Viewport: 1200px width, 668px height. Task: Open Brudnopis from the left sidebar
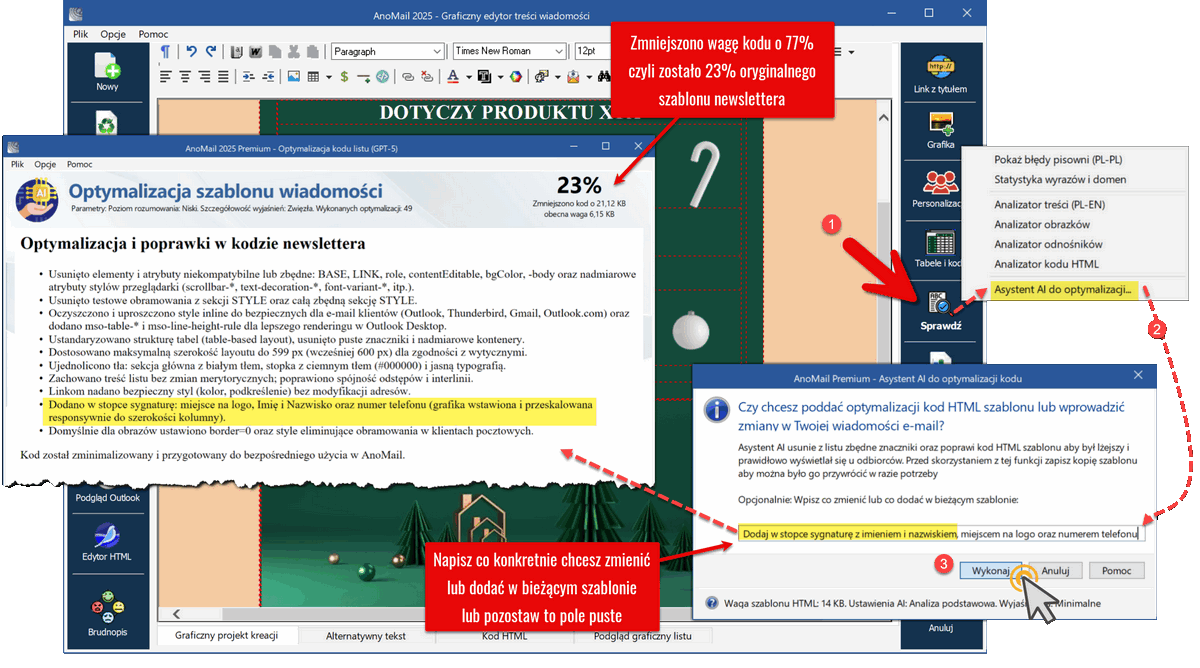click(107, 614)
